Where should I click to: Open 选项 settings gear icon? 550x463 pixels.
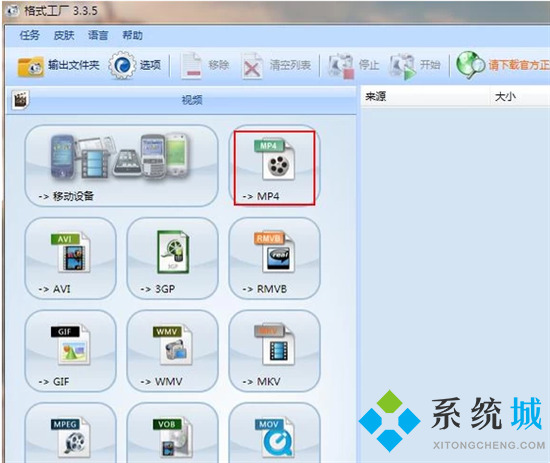[x=121, y=65]
